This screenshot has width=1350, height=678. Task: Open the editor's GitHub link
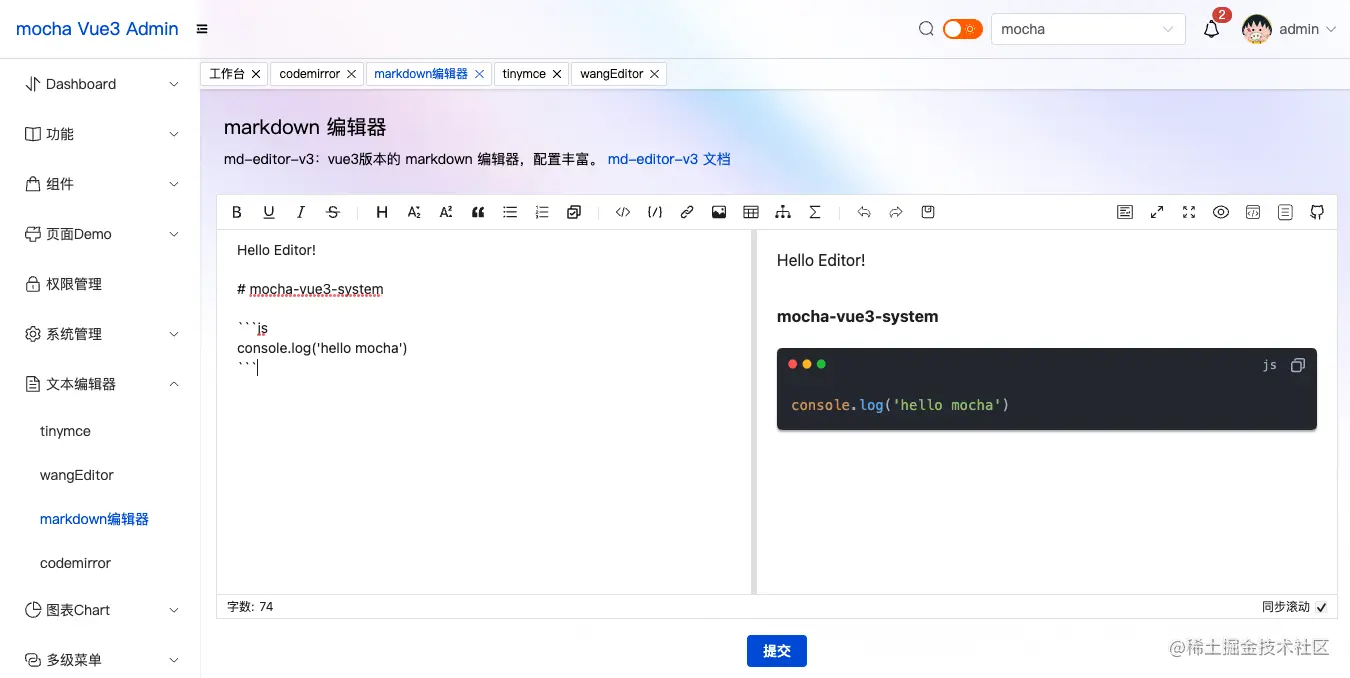click(x=1317, y=212)
